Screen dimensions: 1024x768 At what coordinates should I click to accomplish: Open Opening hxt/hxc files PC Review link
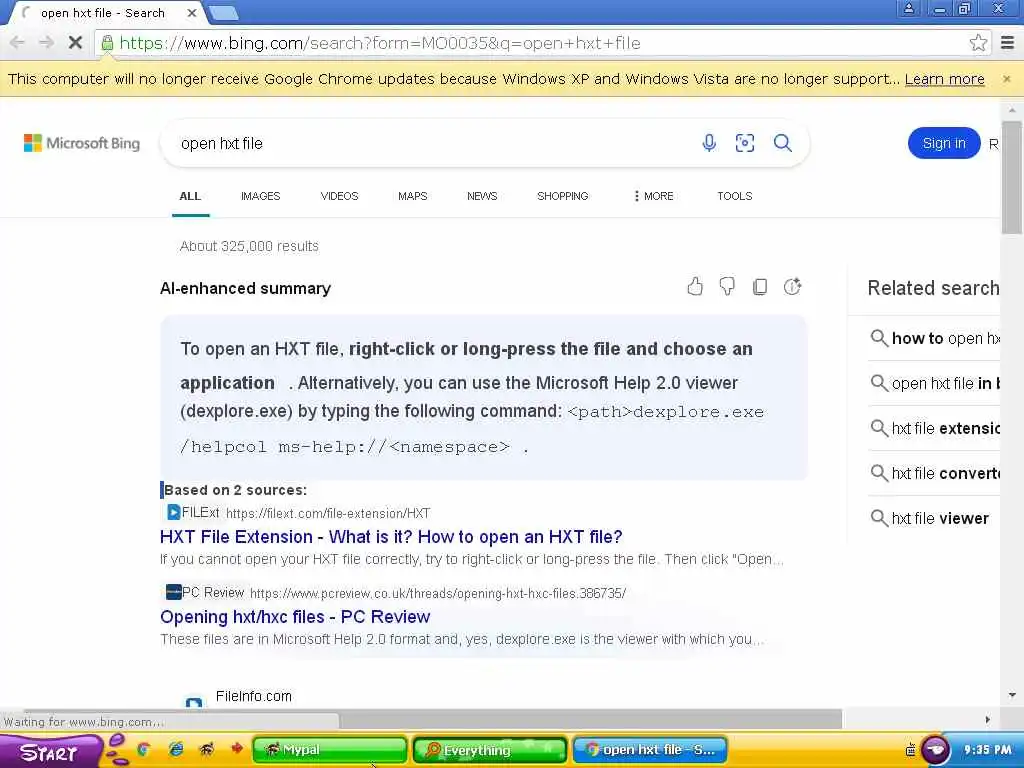(295, 616)
